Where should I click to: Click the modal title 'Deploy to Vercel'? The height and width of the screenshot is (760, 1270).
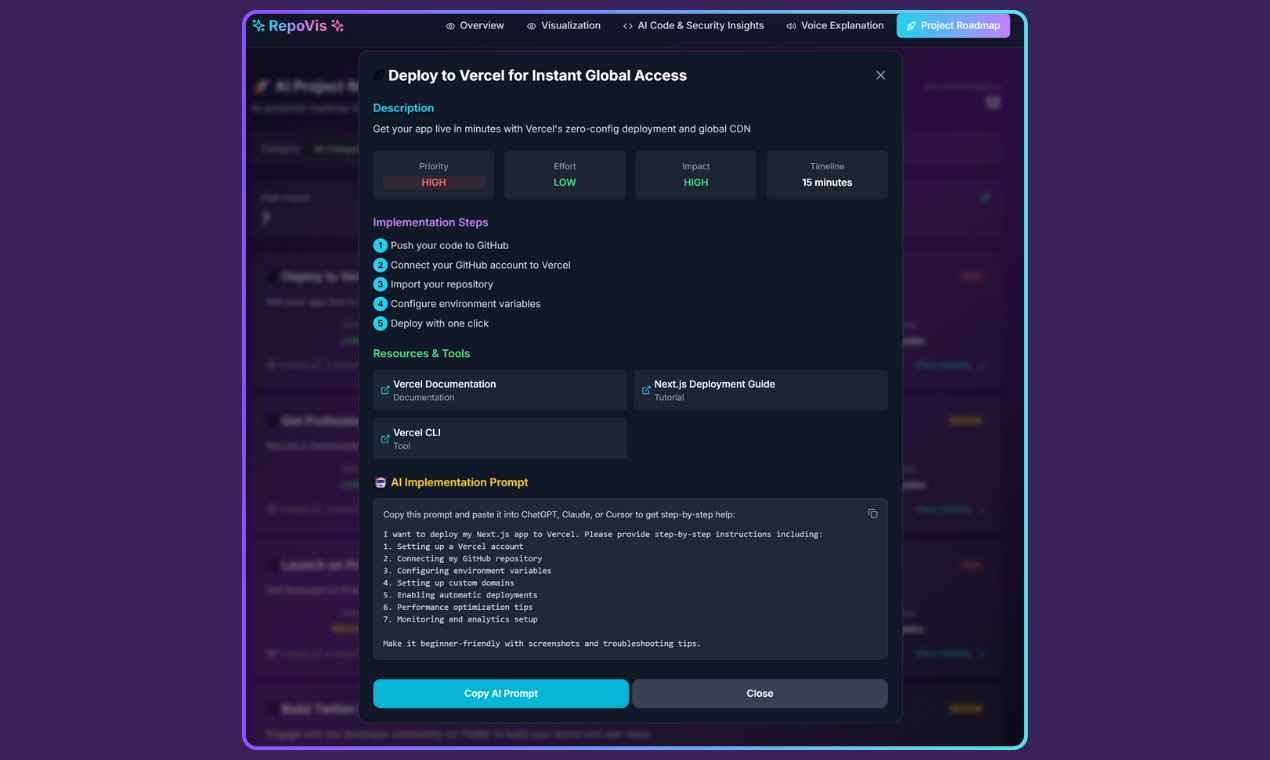(537, 75)
